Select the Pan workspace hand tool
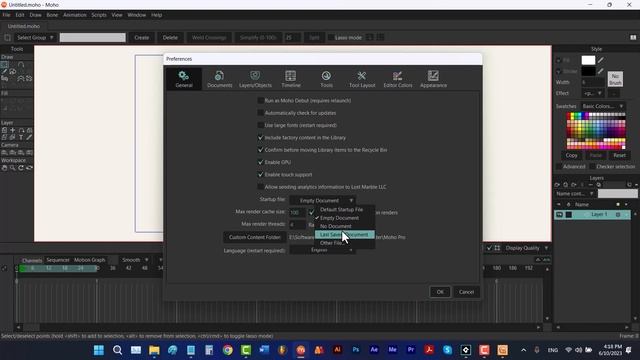Image resolution: width=640 pixels, height=360 pixels. 4,168
